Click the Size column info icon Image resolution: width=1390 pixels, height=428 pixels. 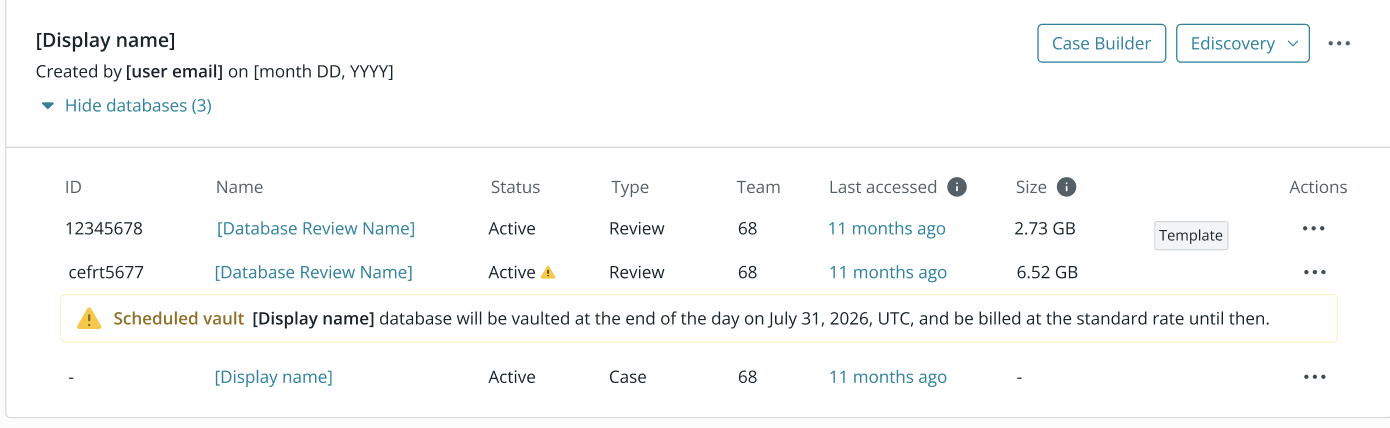(x=1066, y=187)
